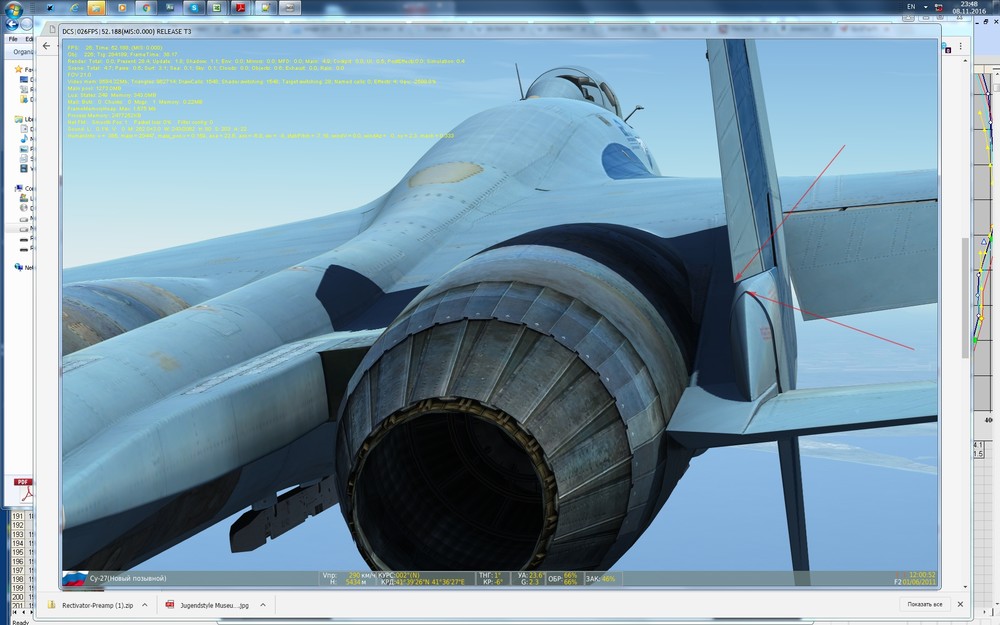The width and height of the screenshot is (1000, 625).
Task: Expand the Jugendstyle Museum jpg download options
Action: tap(262, 605)
